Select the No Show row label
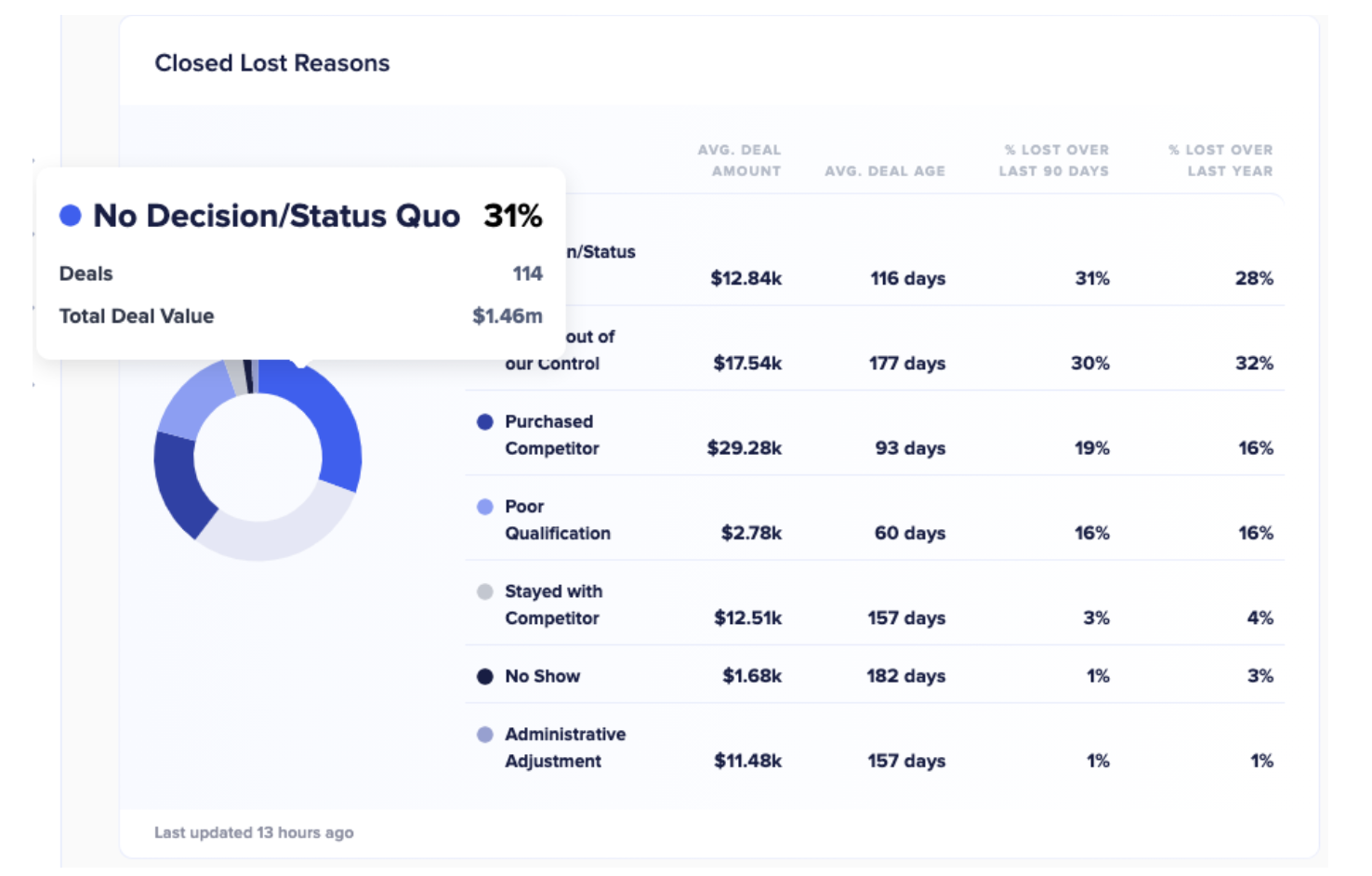The image size is (1372, 876). (x=542, y=676)
